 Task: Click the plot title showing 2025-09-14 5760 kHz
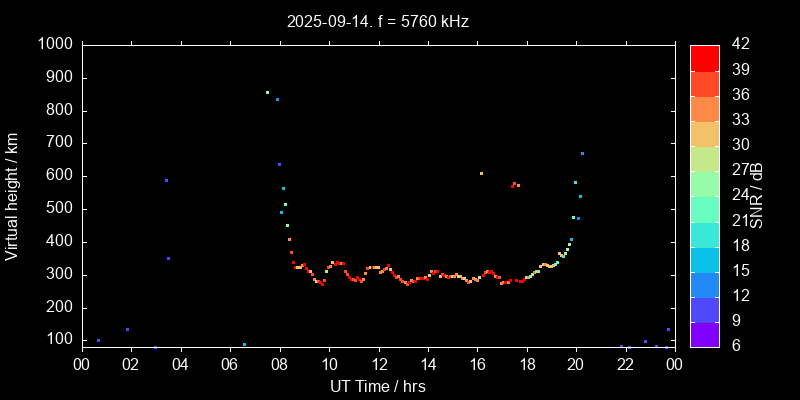click(x=378, y=20)
